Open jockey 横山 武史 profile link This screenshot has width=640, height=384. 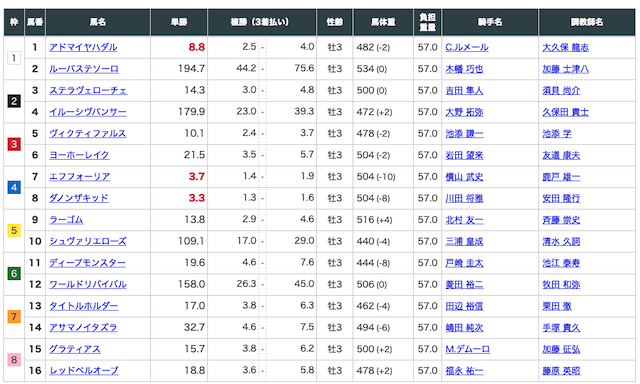pyautogui.click(x=464, y=177)
